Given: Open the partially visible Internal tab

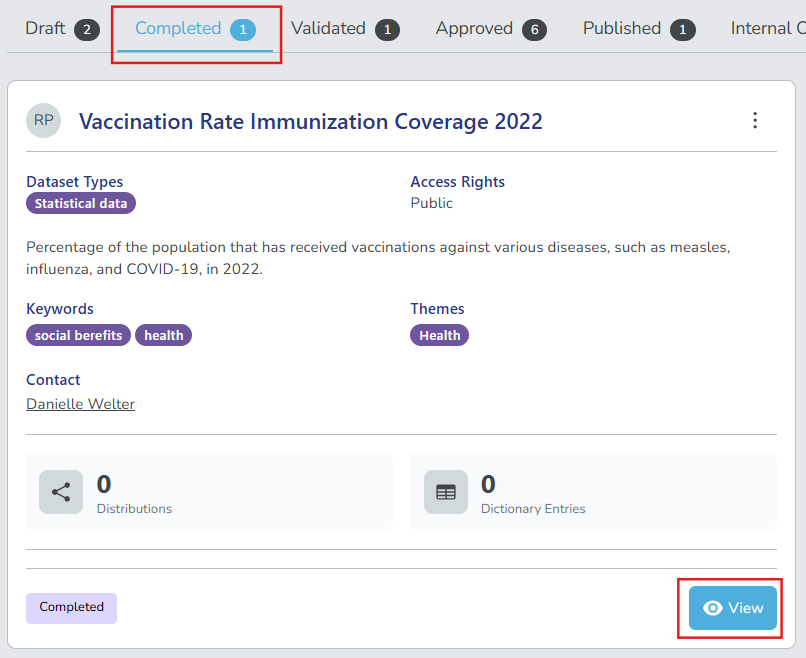Looking at the screenshot, I should (x=766, y=29).
